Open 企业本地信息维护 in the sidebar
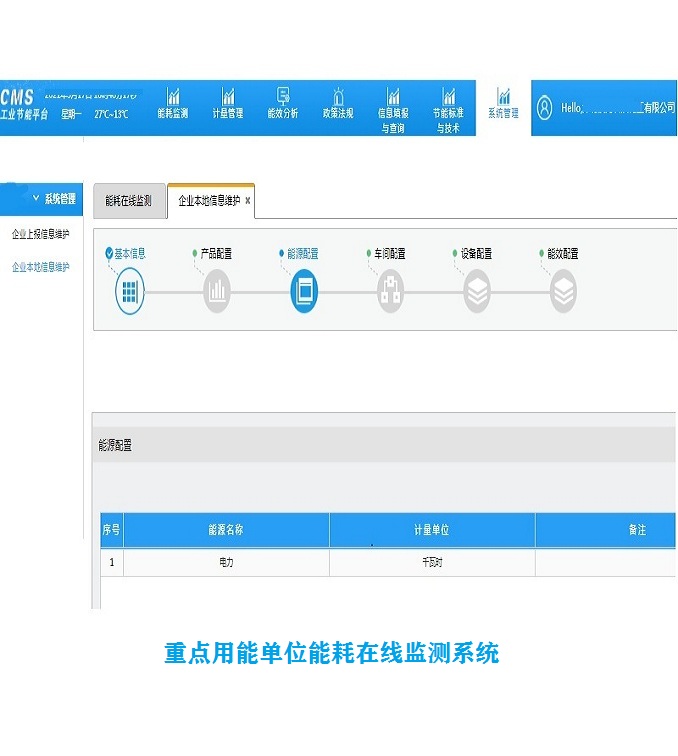 [x=41, y=267]
